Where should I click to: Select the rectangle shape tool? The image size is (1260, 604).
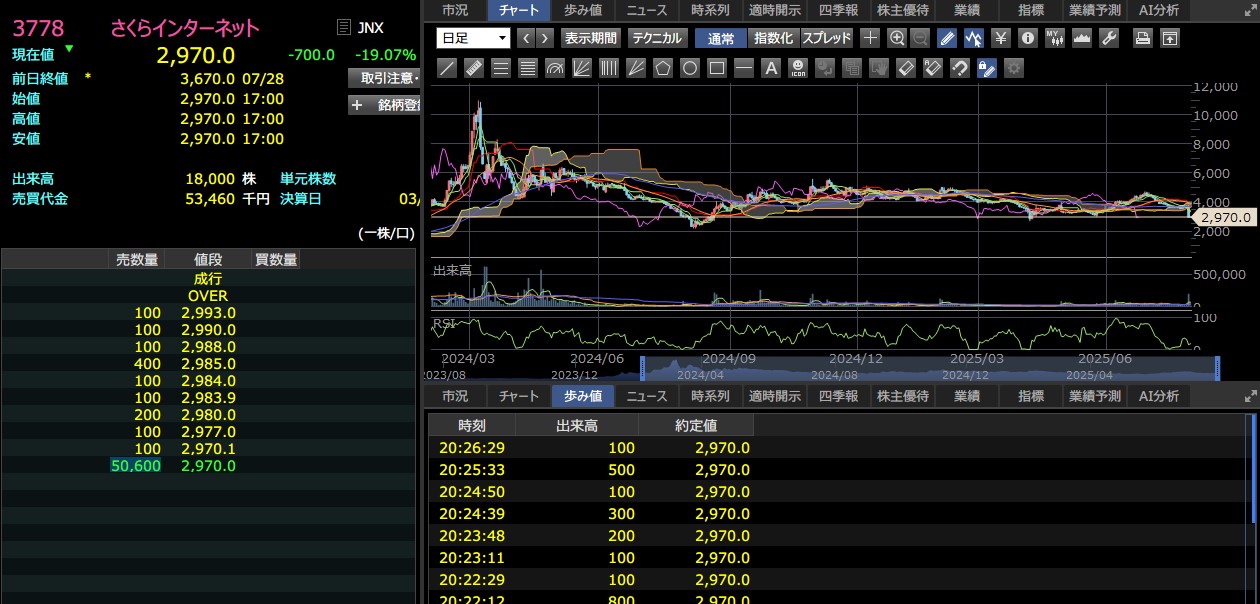[x=716, y=68]
